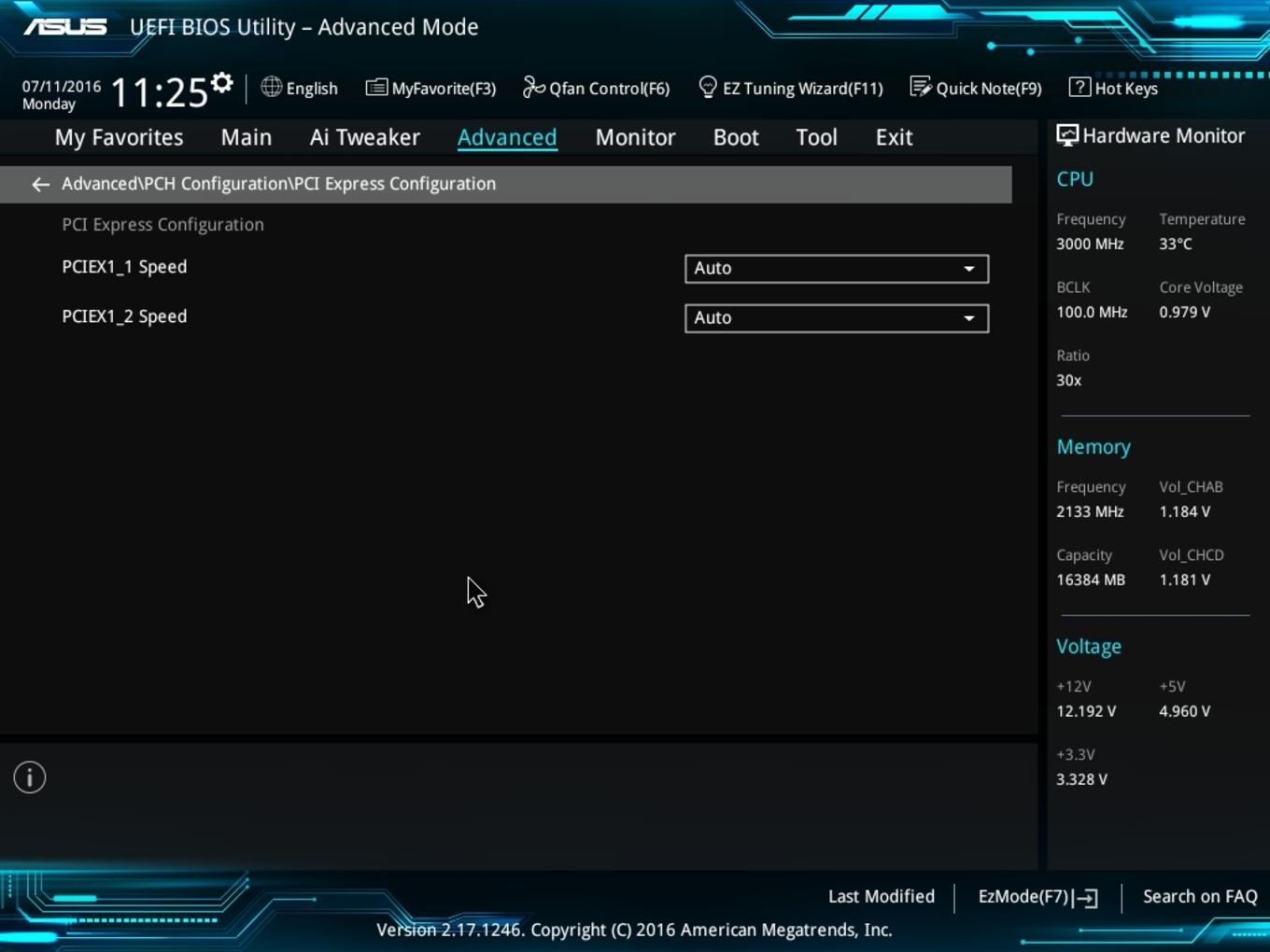Screen dimensions: 1270x952
Task: Select PCIEX1_1 Speed label
Action: [x=124, y=267]
